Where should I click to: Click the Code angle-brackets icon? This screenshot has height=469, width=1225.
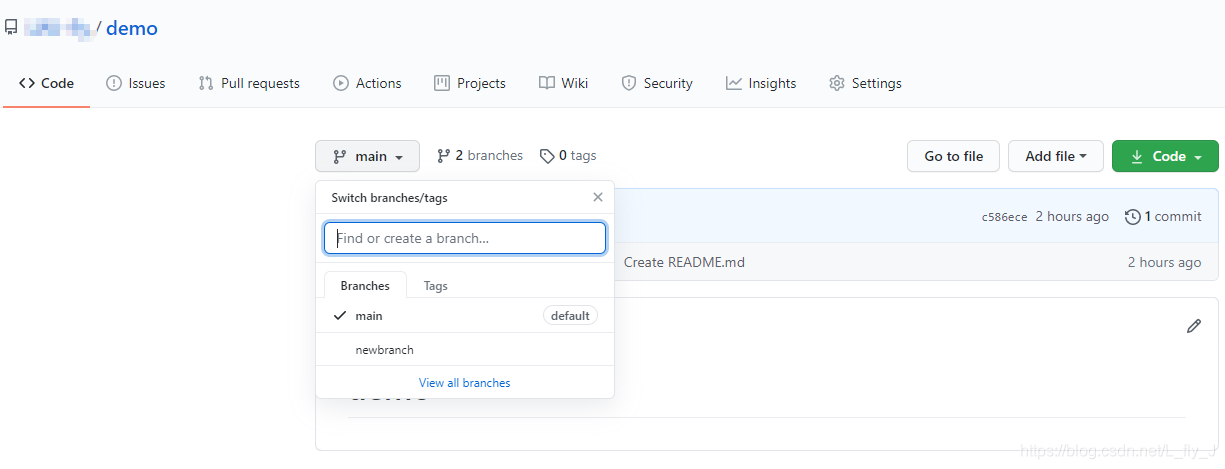27,83
